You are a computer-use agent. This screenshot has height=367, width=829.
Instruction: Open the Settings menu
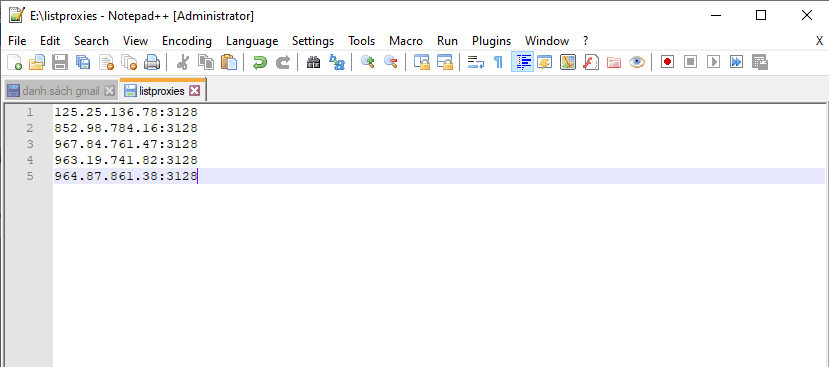click(x=313, y=41)
